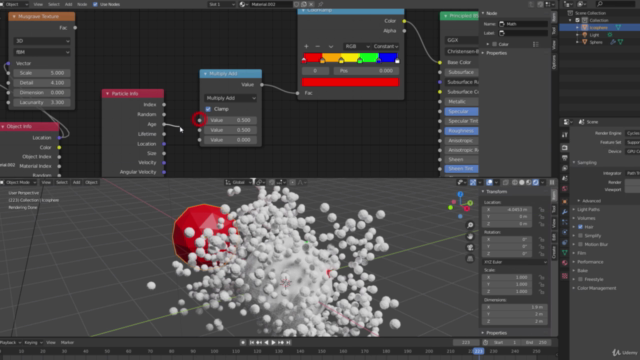Enable the Simplify checkbox
The width and height of the screenshot is (640, 360).
[x=580, y=236]
